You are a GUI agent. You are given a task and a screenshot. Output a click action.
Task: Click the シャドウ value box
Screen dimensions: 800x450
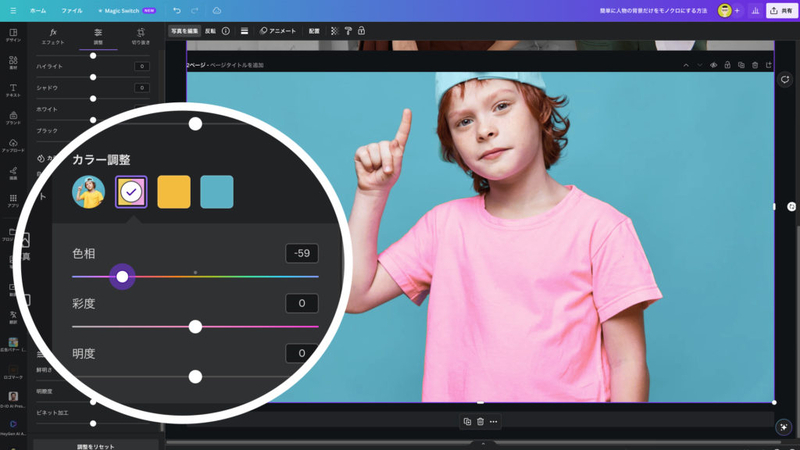142,88
